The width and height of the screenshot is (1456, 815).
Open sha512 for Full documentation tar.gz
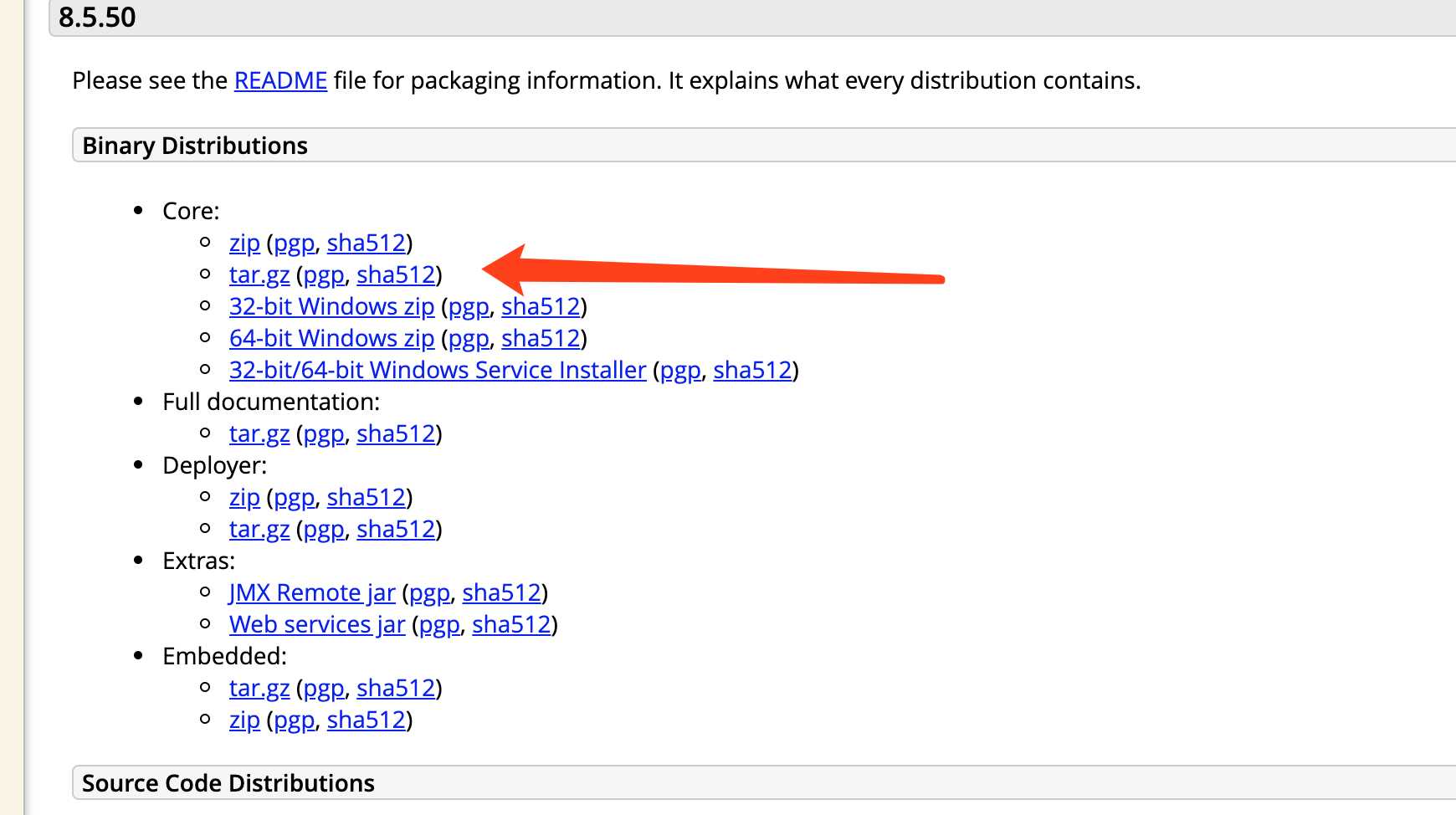click(396, 434)
